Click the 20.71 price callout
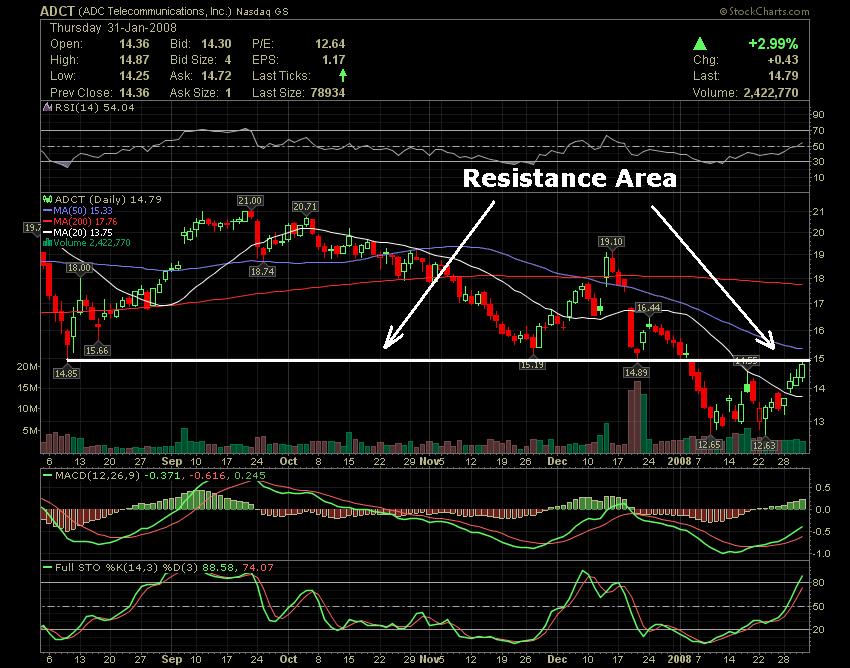This screenshot has height=668, width=850. (305, 207)
